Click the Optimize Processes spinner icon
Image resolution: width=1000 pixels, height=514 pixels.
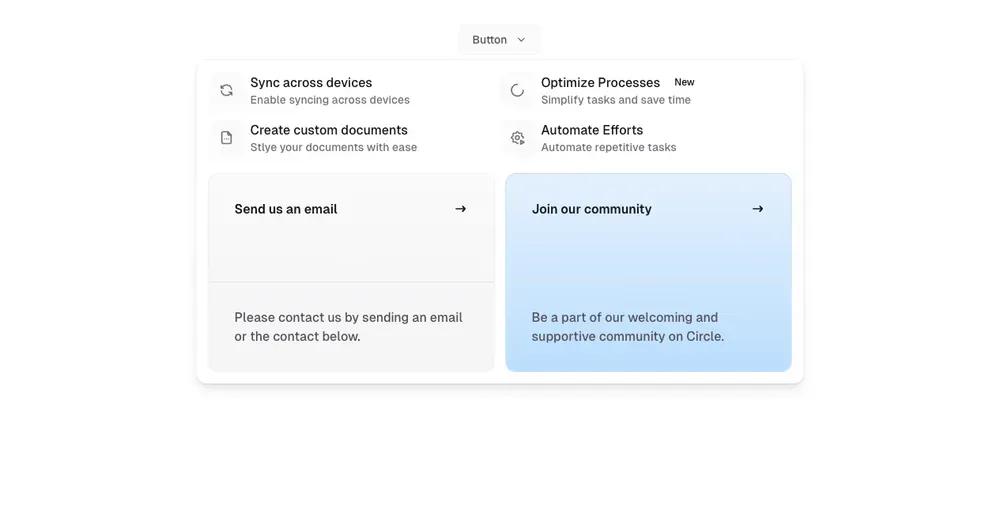click(x=517, y=90)
